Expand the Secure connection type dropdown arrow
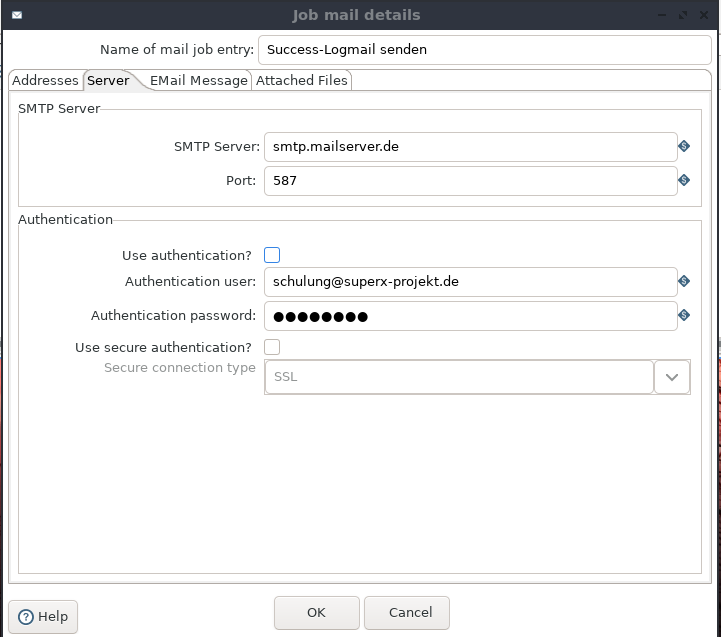Viewport: 721px width, 637px height. 672,377
